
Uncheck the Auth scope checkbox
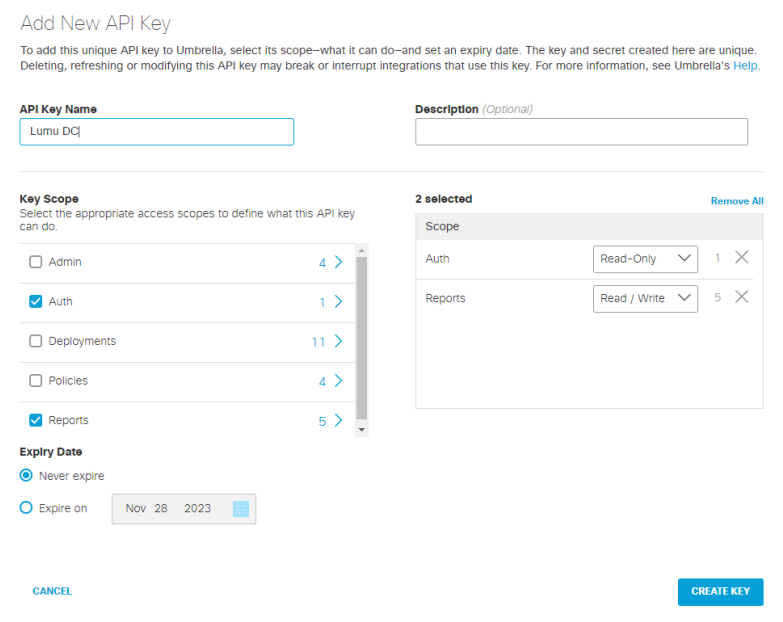point(36,302)
